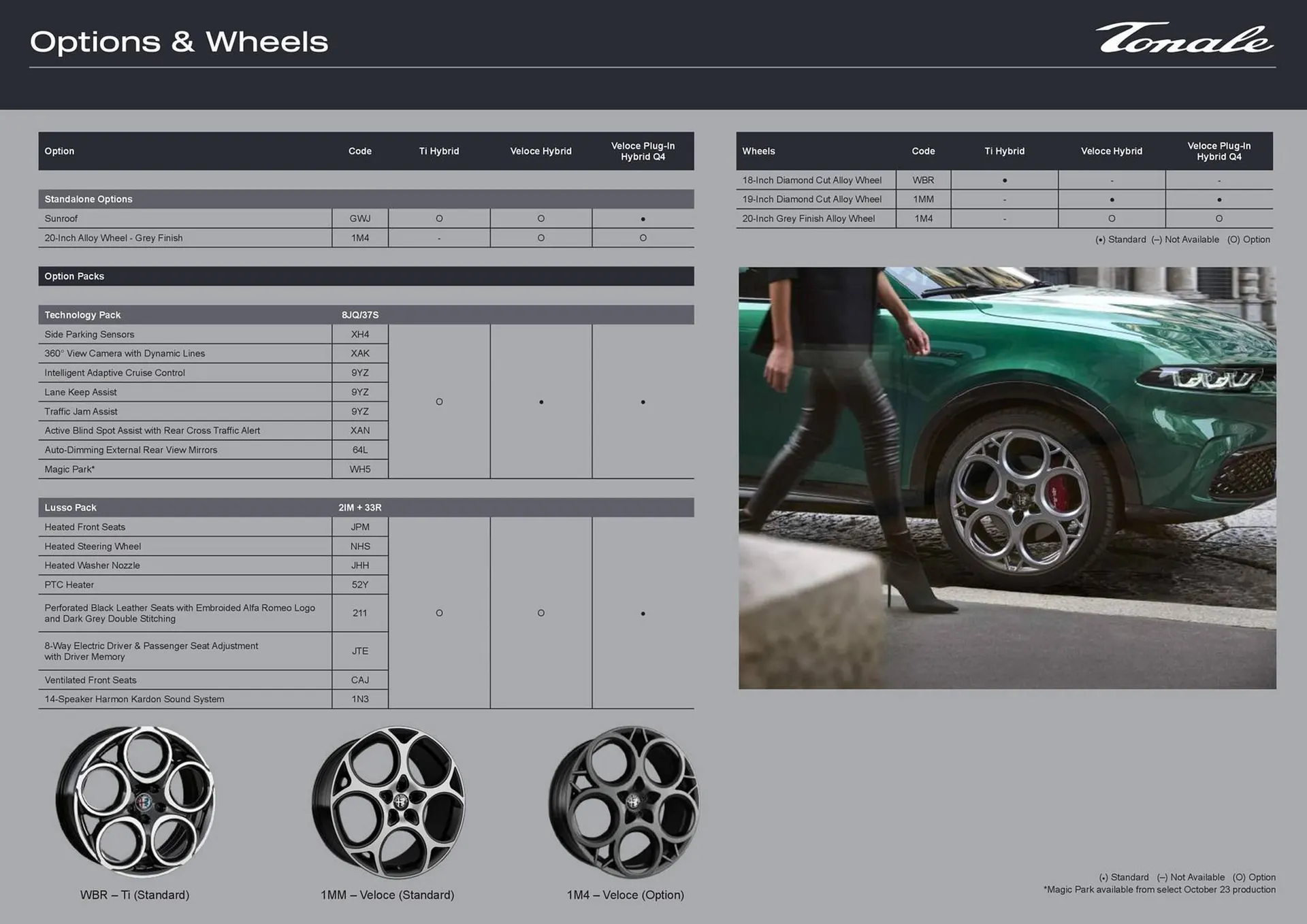Expand the Option Packs header
The image size is (1307, 924).
[x=74, y=276]
